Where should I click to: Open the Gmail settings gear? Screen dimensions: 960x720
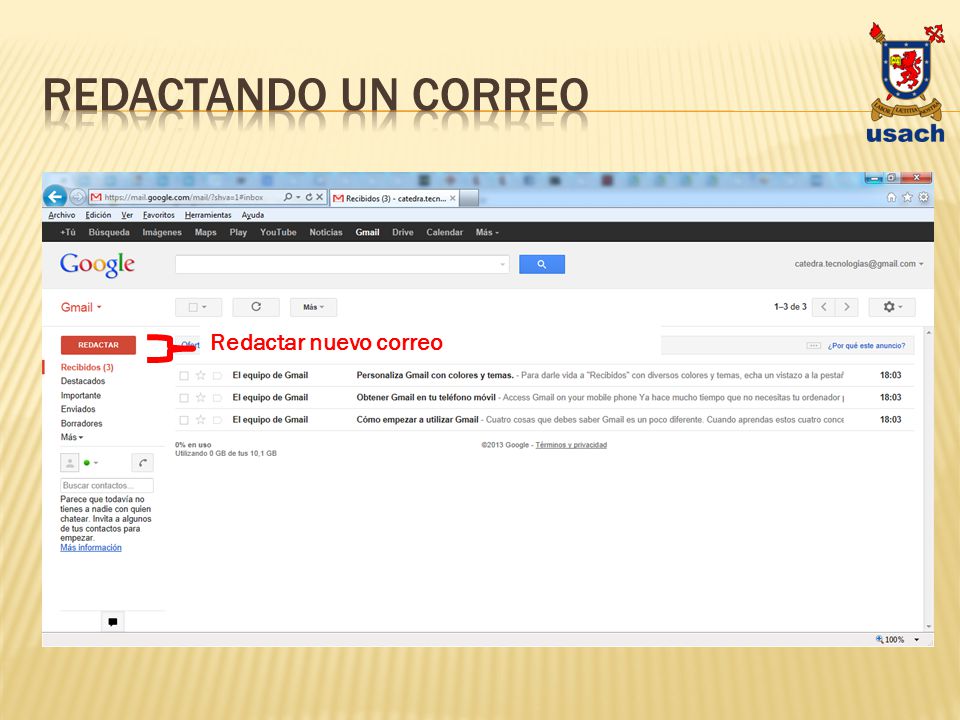[892, 307]
